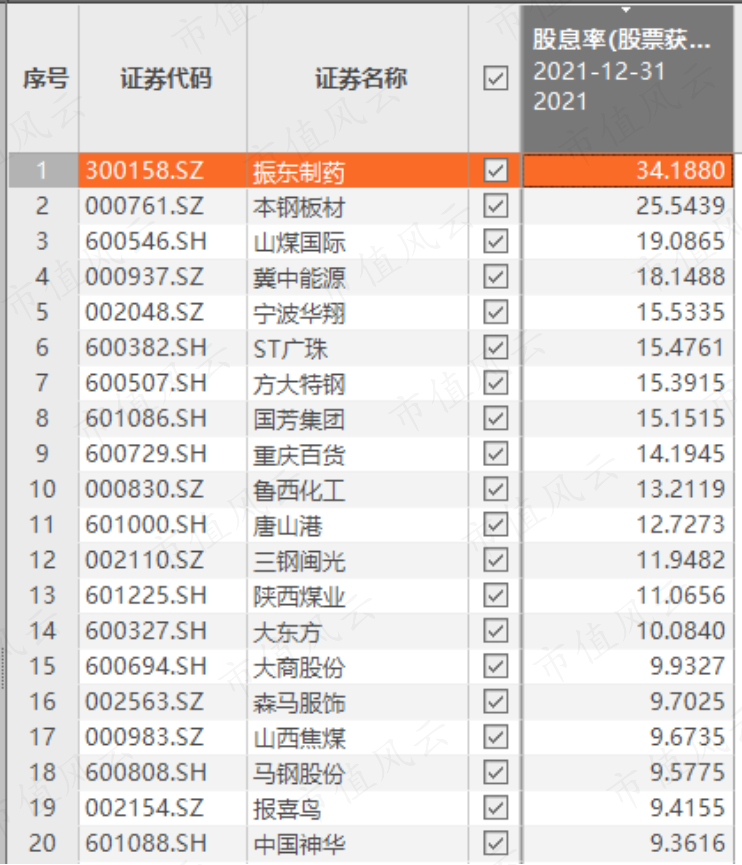Select security code 600382.SH
742x865 pixels.
(146, 348)
